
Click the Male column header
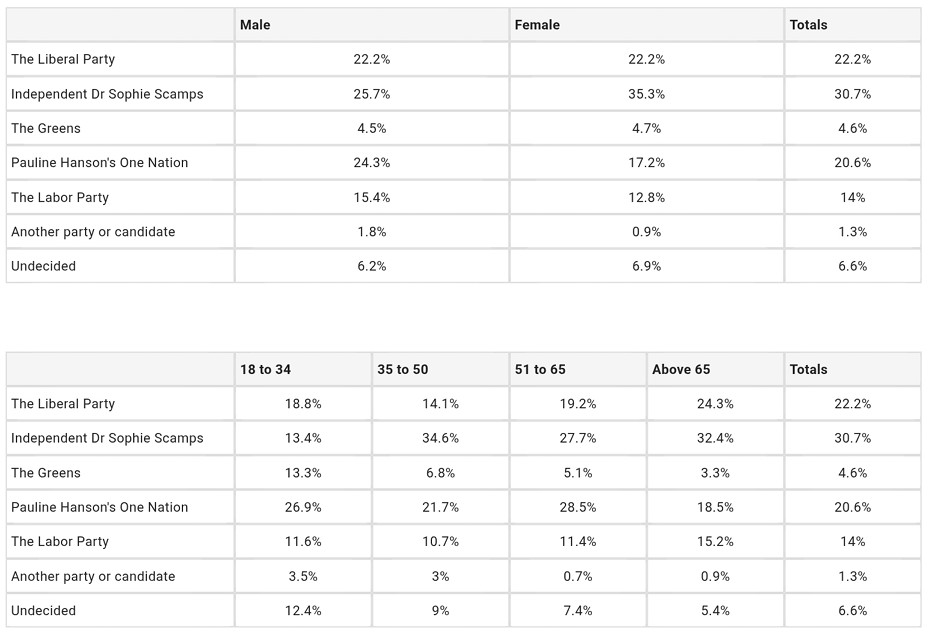pos(255,25)
